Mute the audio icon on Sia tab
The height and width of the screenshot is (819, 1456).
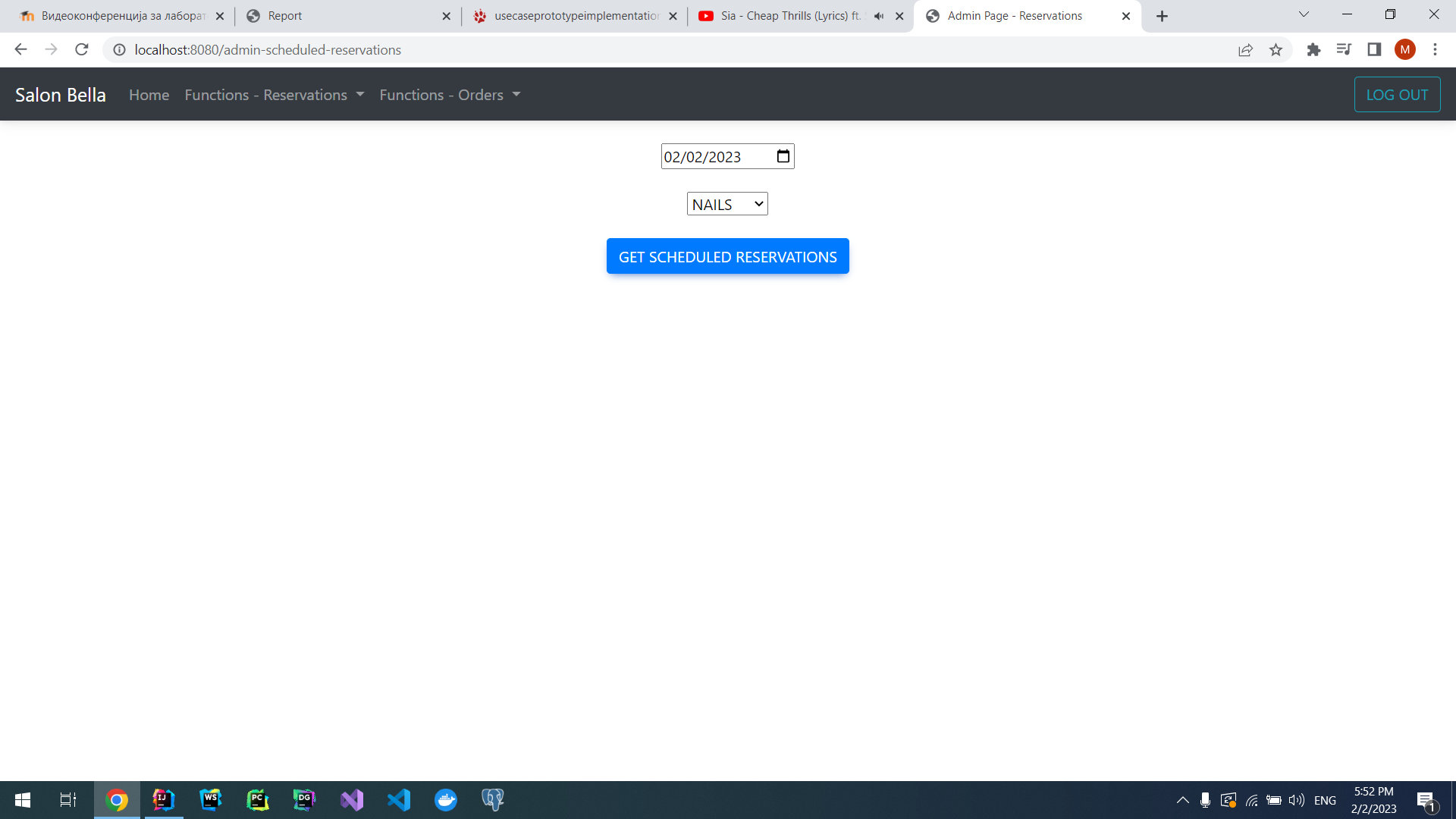tap(879, 16)
